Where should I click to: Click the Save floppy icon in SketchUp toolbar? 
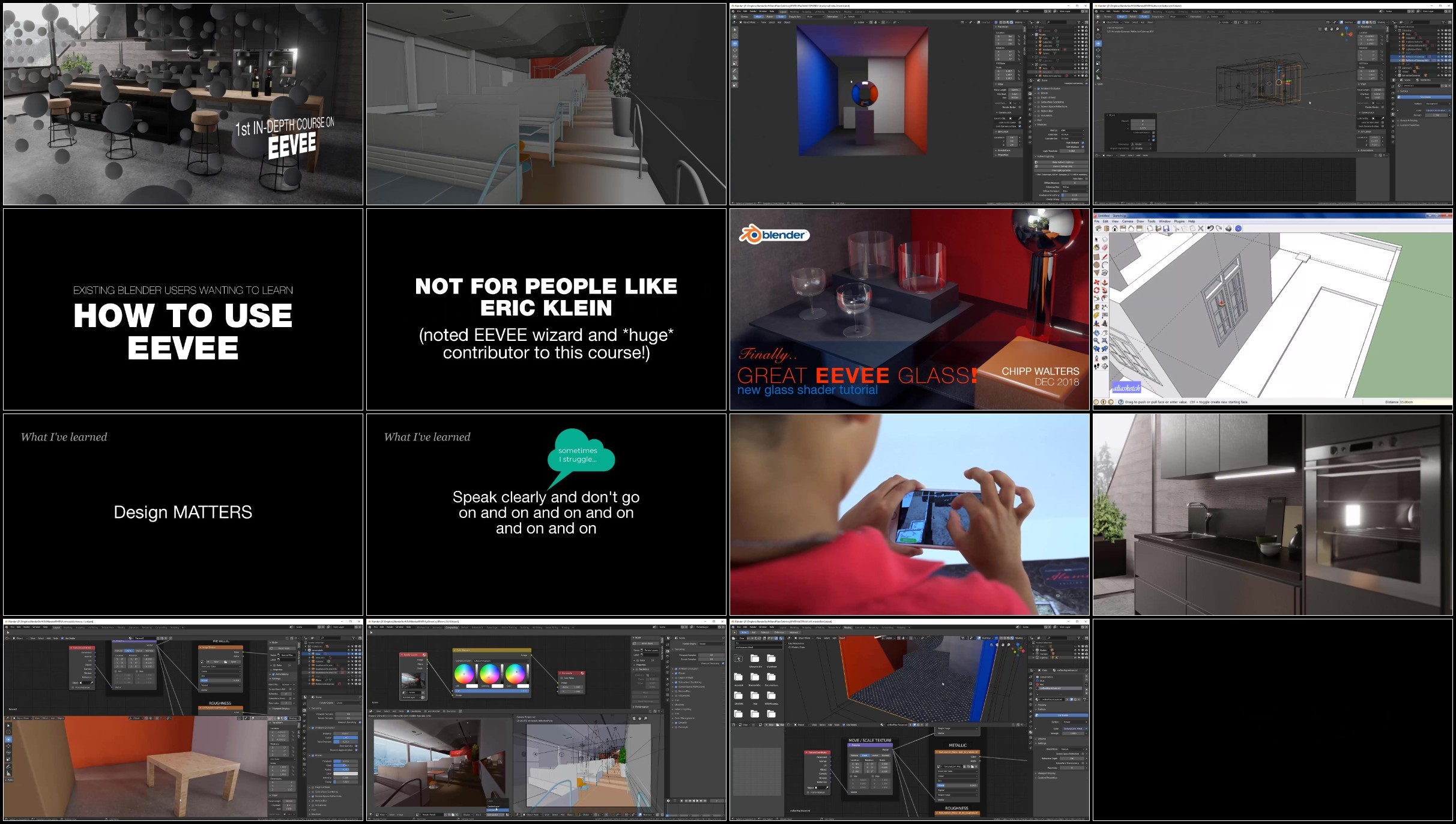1167,228
